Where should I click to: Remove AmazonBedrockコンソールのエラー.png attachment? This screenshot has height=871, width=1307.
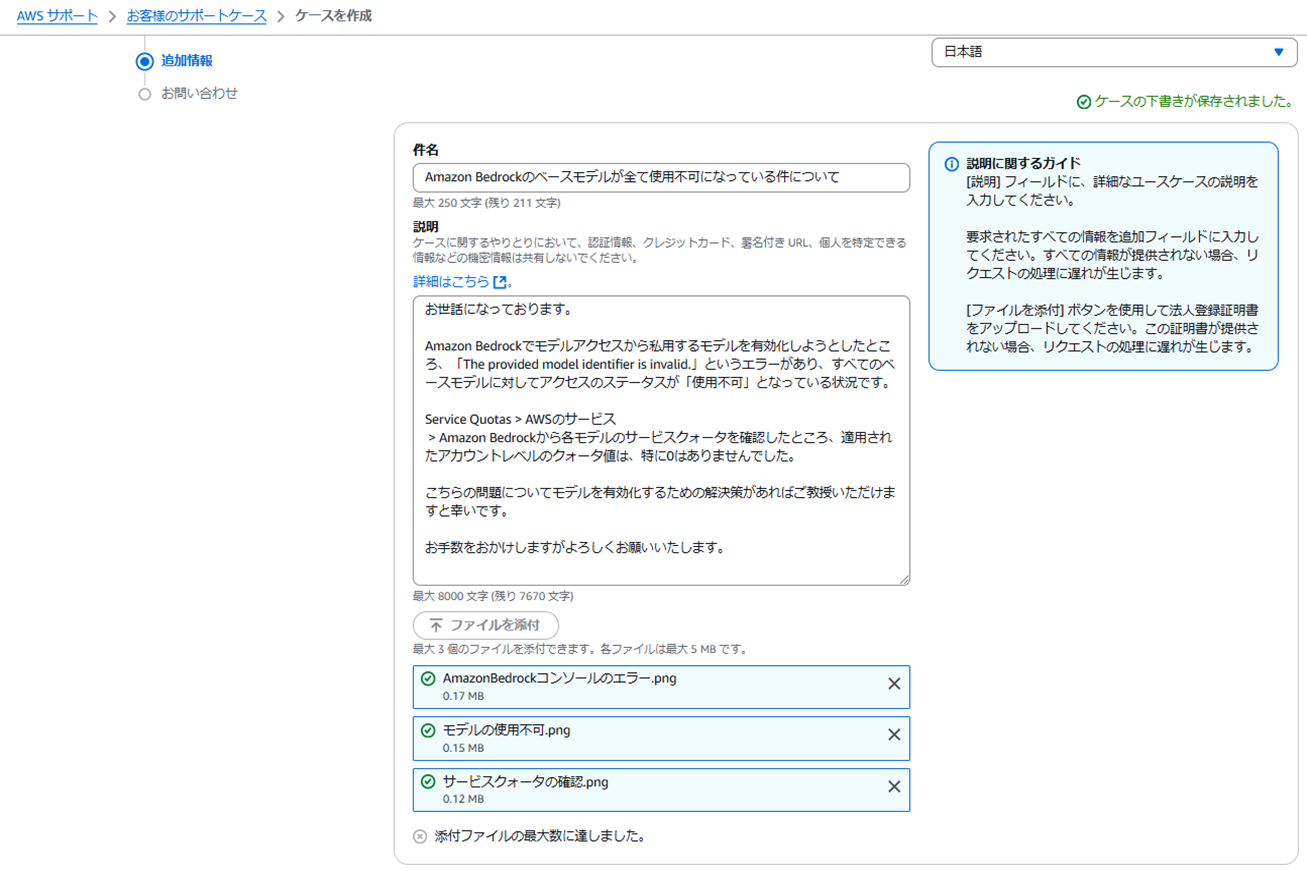click(894, 684)
